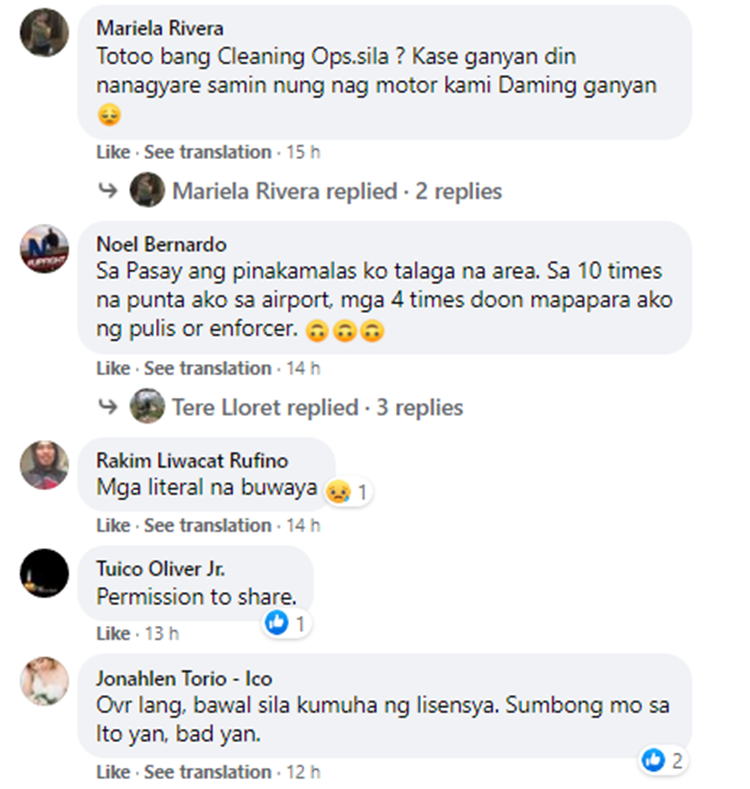See translation of Jonahlen Torio's comment
This screenshot has height=789, width=750.
click(208, 771)
